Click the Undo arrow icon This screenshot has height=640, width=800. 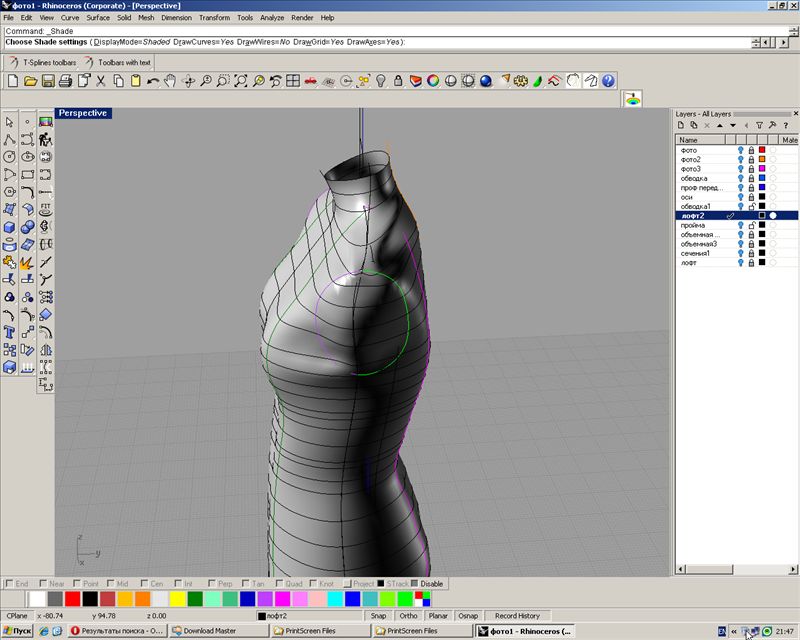click(x=153, y=80)
